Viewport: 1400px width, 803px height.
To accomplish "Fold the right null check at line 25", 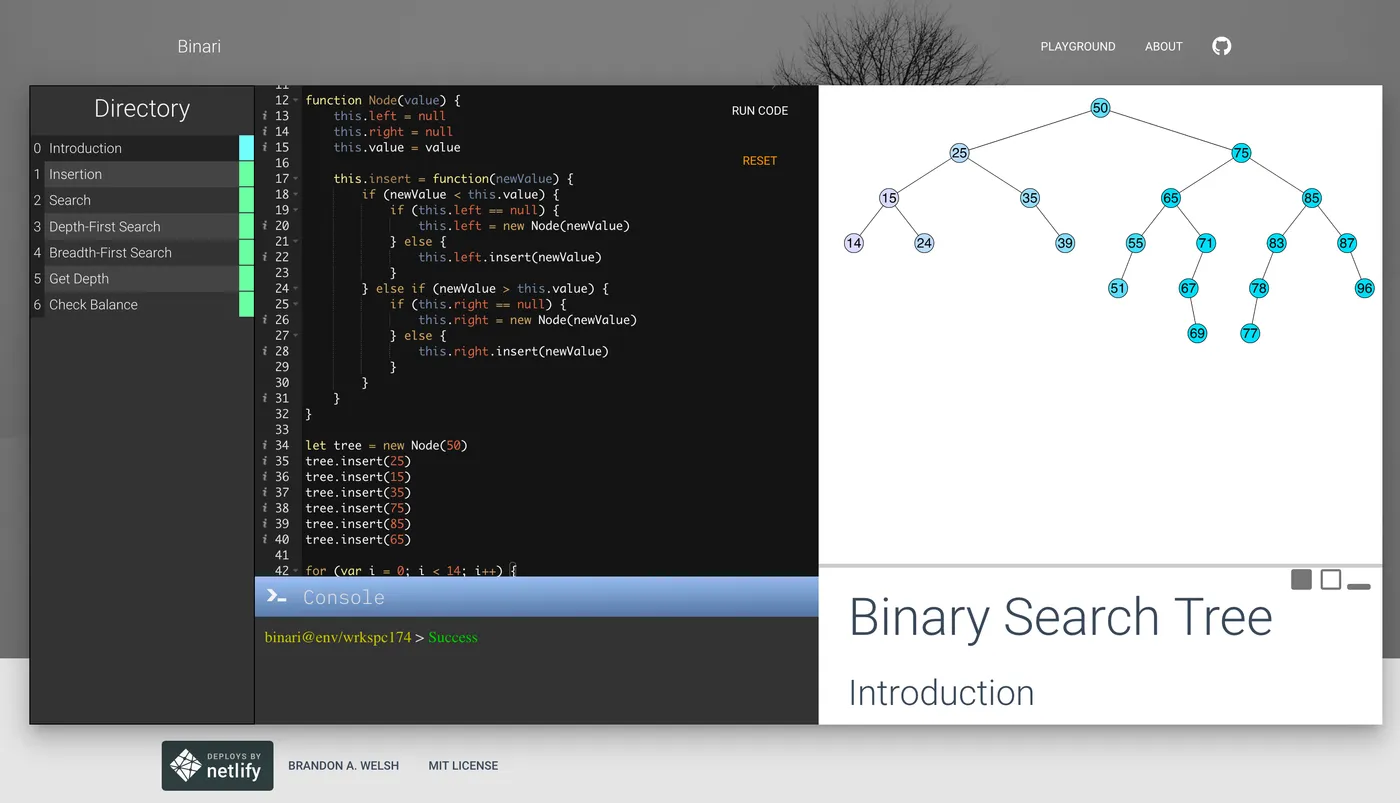I will click(x=296, y=304).
